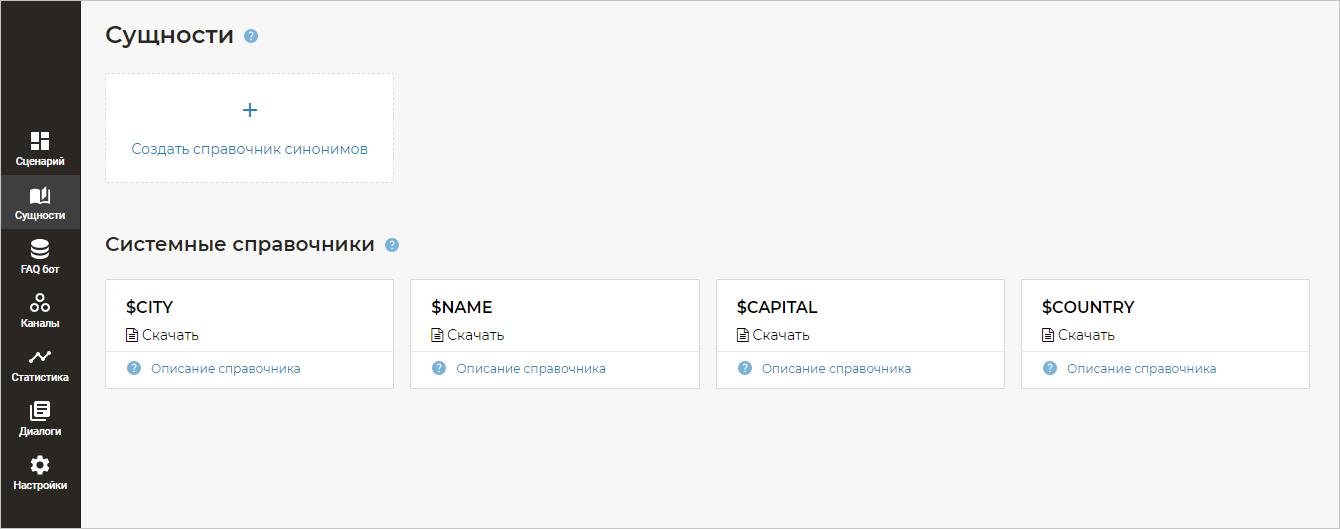This screenshot has height=529, width=1340.
Task: Download the $COUNTRY dictionary
Action: pos(1085,335)
